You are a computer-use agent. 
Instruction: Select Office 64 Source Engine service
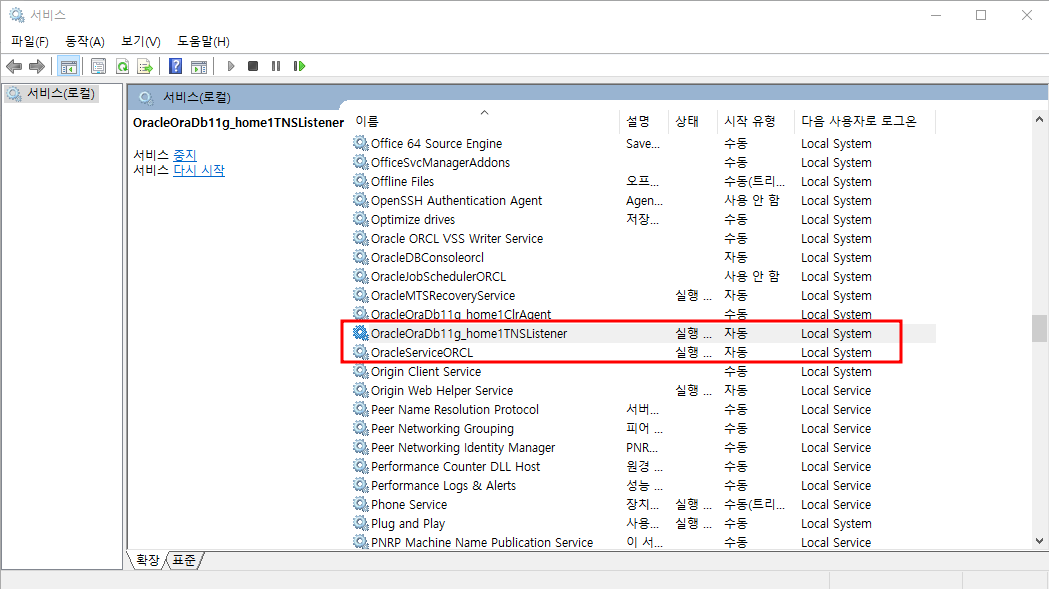click(x=436, y=143)
